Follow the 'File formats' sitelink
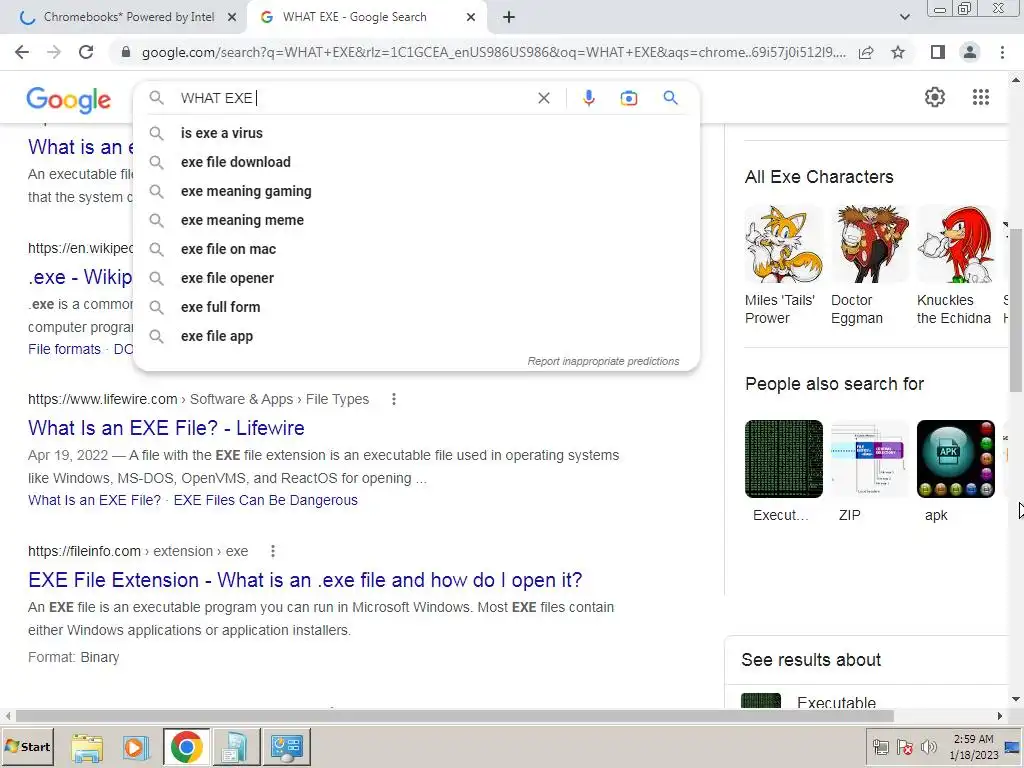This screenshot has width=1024, height=768. coord(65,349)
